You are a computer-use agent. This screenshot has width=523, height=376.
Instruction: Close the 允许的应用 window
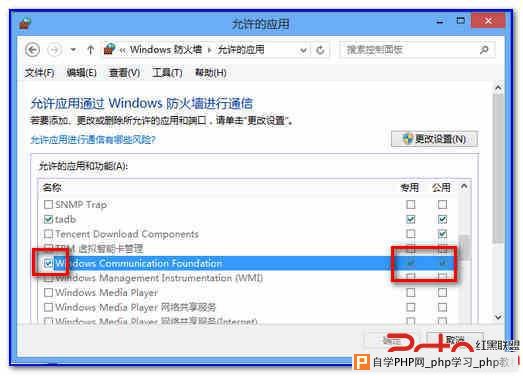(x=488, y=21)
